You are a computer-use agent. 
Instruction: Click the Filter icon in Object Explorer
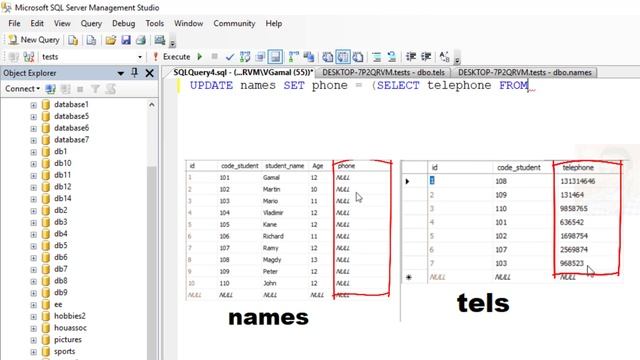tap(95, 89)
